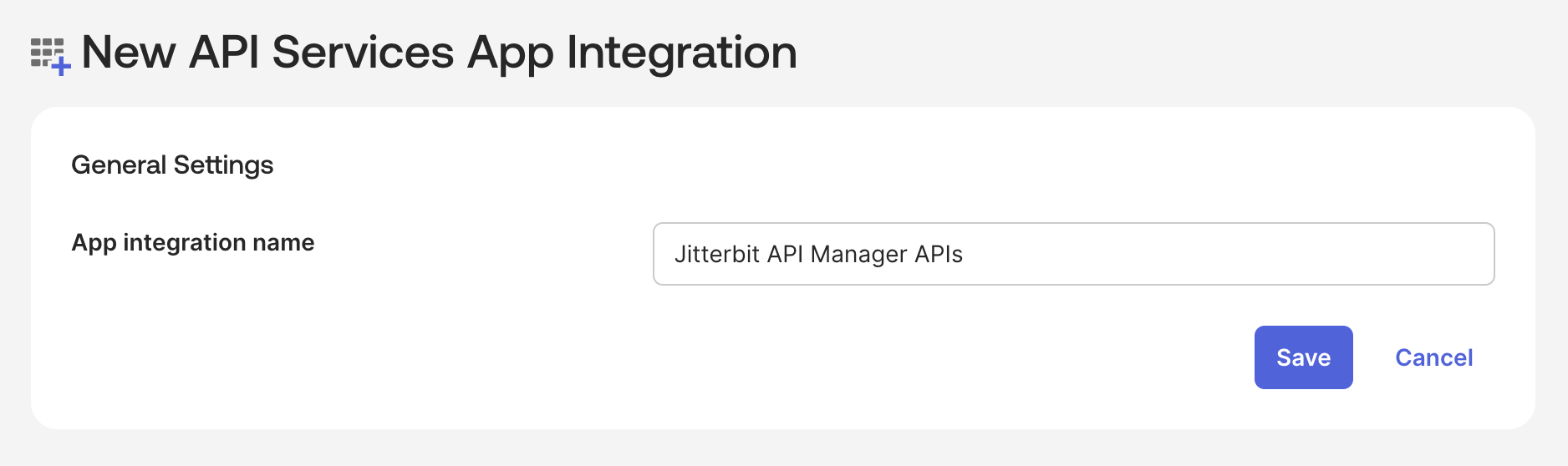Click the General Settings heading
The width and height of the screenshot is (1568, 466).
(x=172, y=165)
